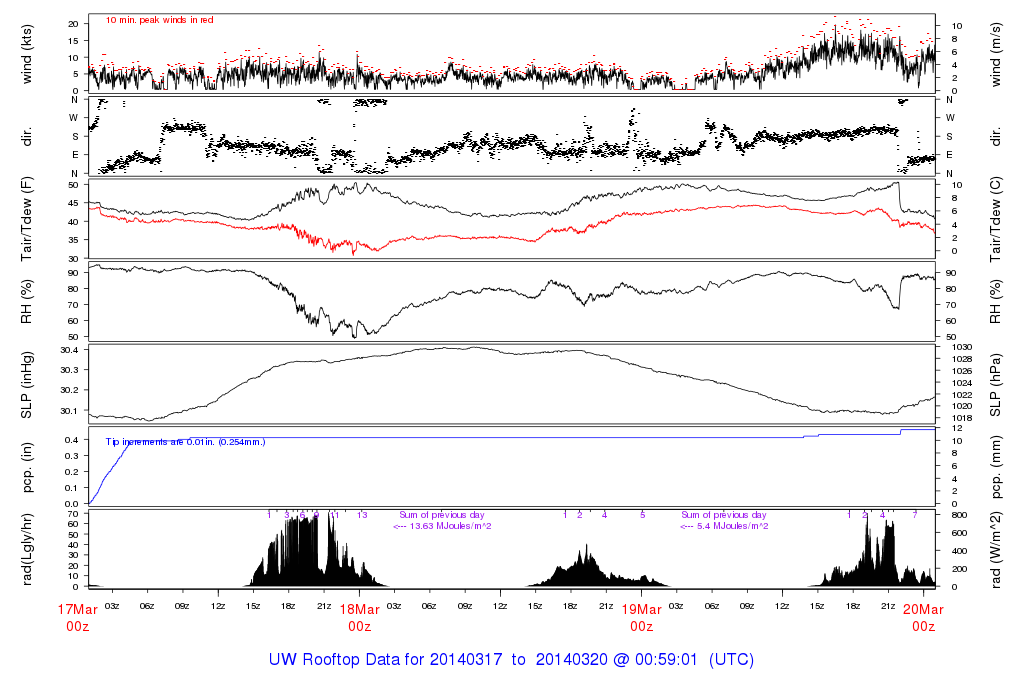This screenshot has width=1024, height=700.
Task: Click the '17Mar 00z' date label
Action: 78,618
